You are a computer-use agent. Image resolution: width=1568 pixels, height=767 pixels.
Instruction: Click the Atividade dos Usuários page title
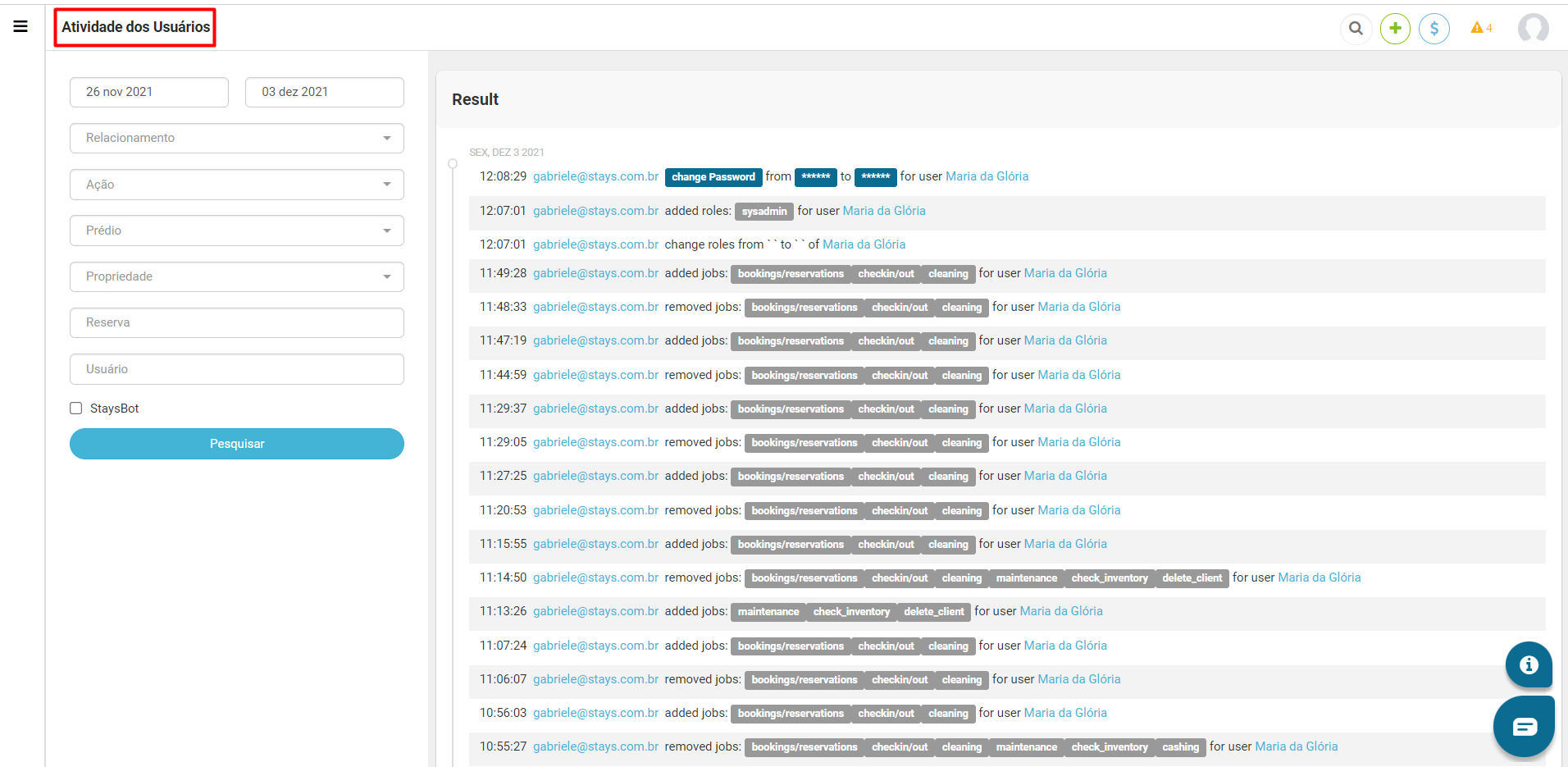coord(136,27)
